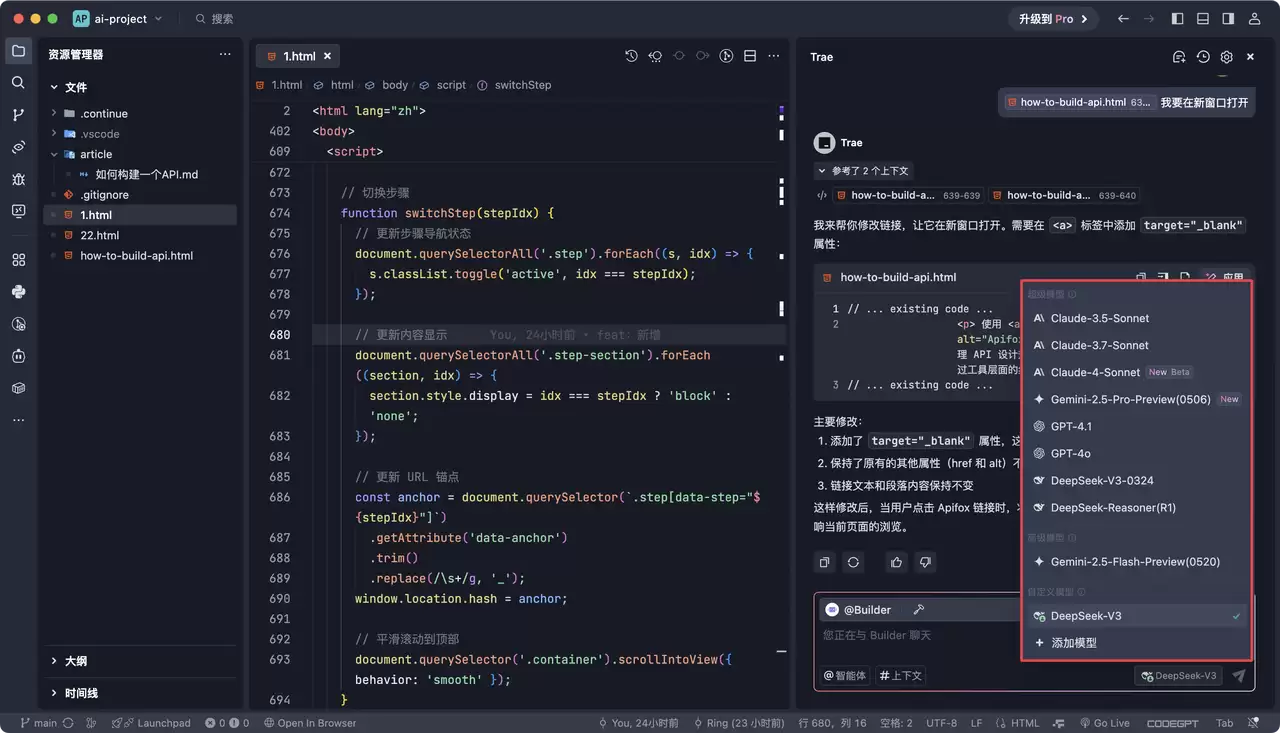The image size is (1280, 733).
Task: Click 添加模型 to add a model
Action: [x=1137, y=643]
